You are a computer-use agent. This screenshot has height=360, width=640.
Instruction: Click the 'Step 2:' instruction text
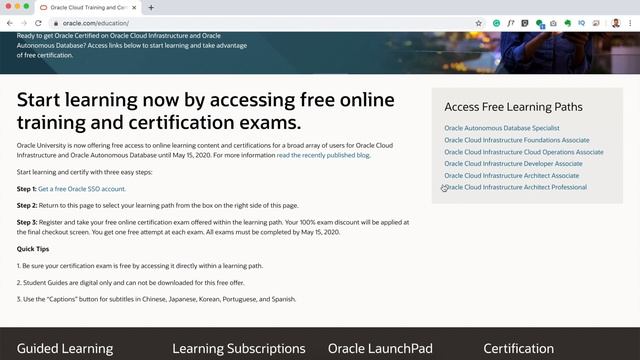click(x=158, y=205)
